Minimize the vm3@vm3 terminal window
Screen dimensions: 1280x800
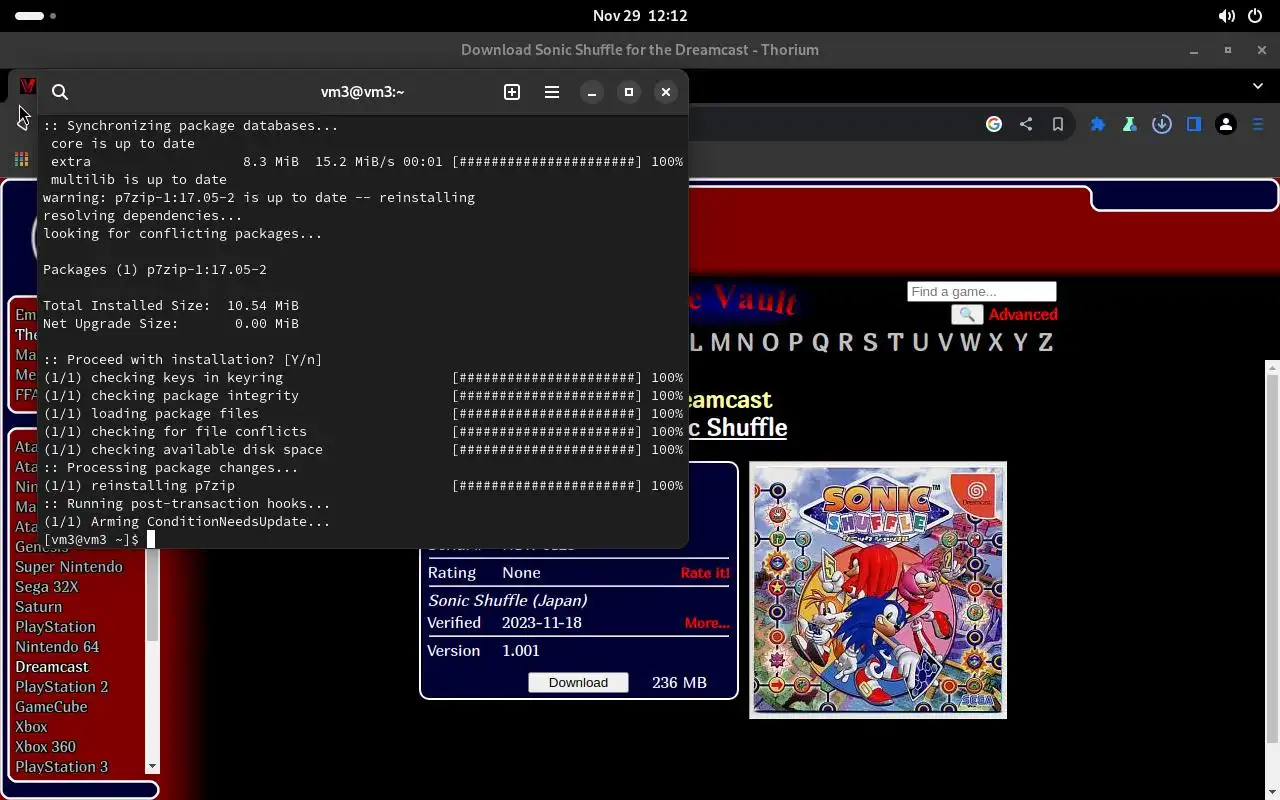592,92
